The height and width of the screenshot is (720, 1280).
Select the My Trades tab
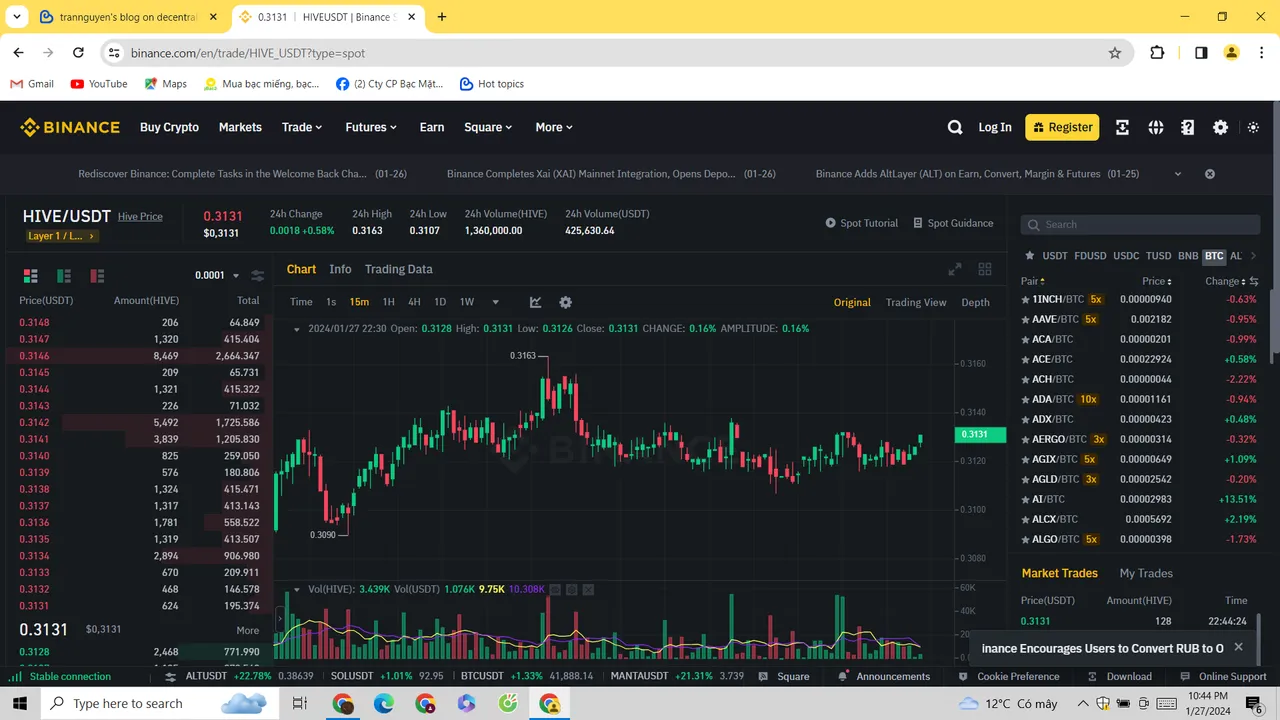tap(1145, 573)
